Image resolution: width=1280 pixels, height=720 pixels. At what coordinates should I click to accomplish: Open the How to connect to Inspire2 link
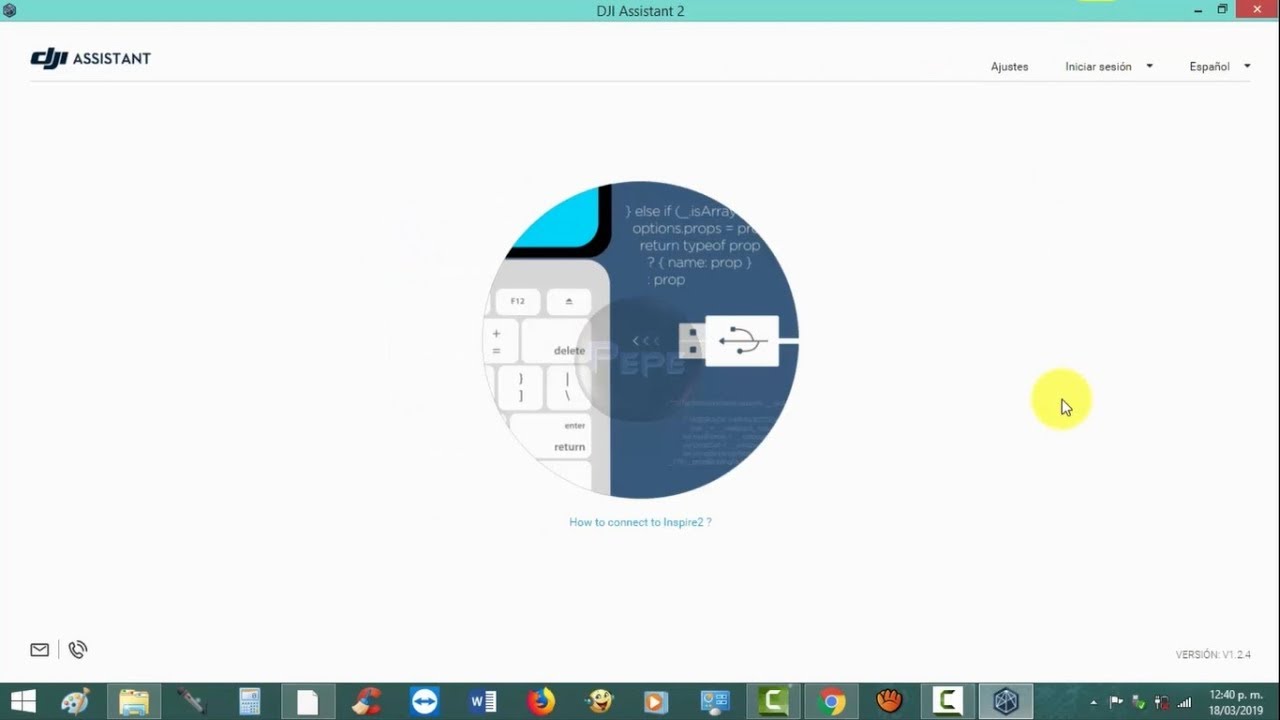pos(640,522)
